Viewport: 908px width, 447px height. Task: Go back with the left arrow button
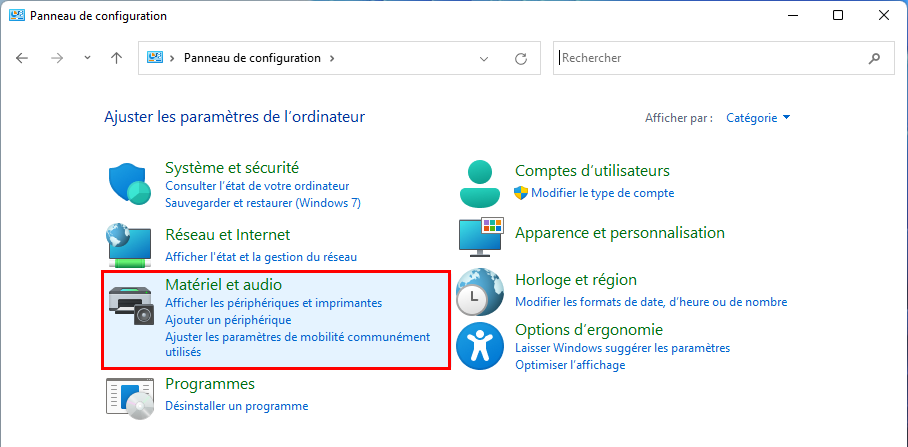[x=22, y=58]
